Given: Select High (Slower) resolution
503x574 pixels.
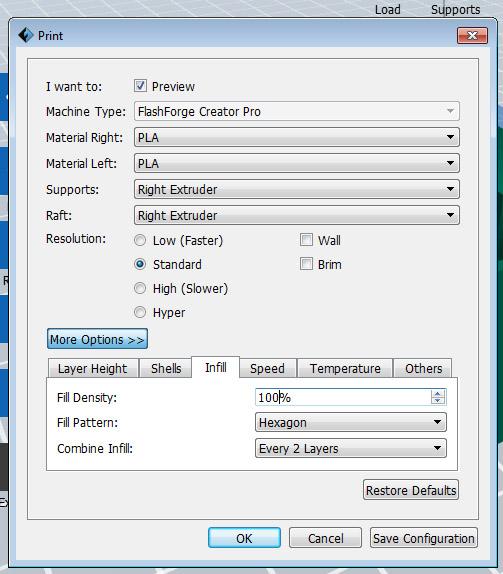Looking at the screenshot, I should pos(140,288).
